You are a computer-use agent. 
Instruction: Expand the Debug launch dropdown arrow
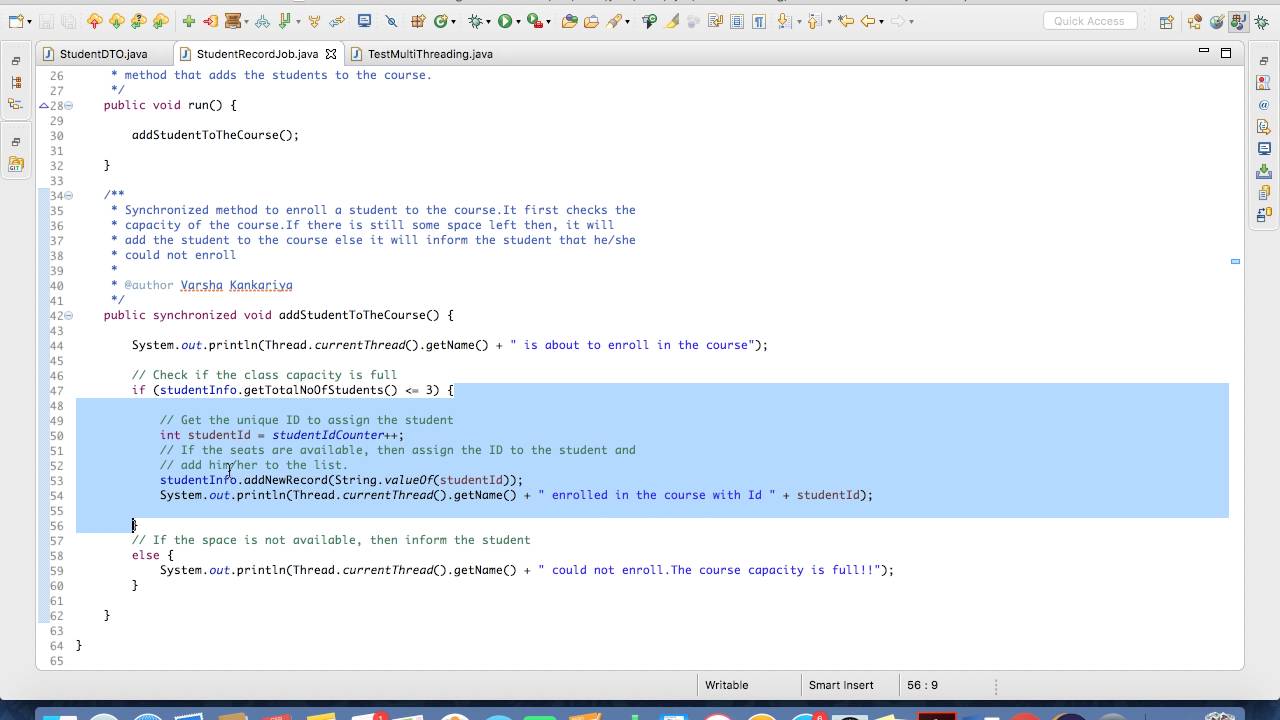click(488, 21)
